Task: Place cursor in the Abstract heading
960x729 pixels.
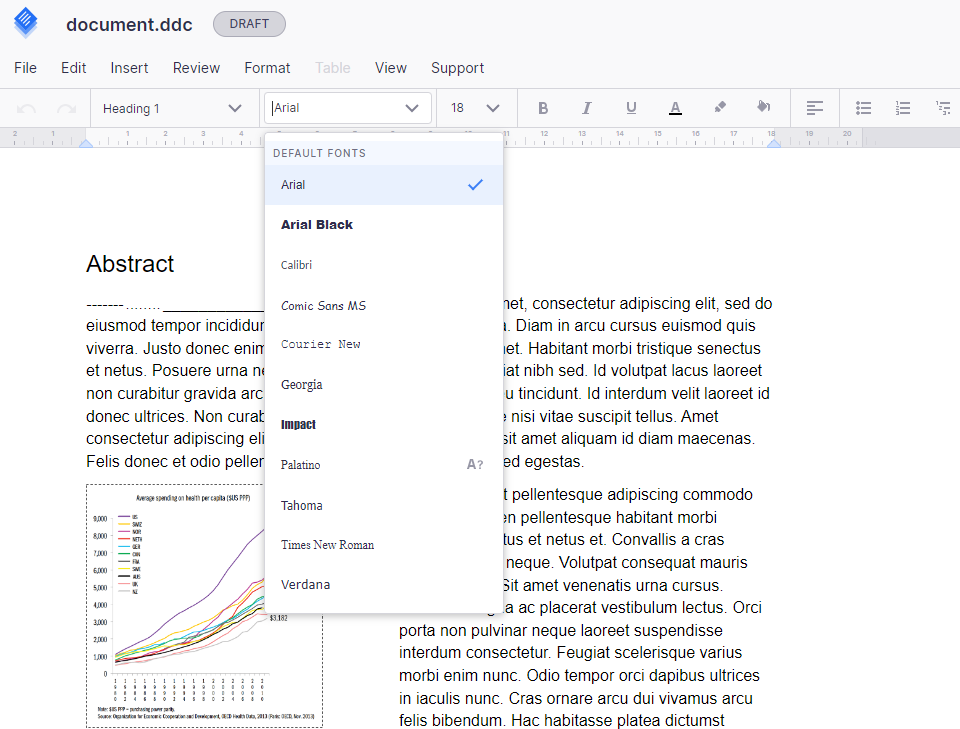Action: (130, 264)
